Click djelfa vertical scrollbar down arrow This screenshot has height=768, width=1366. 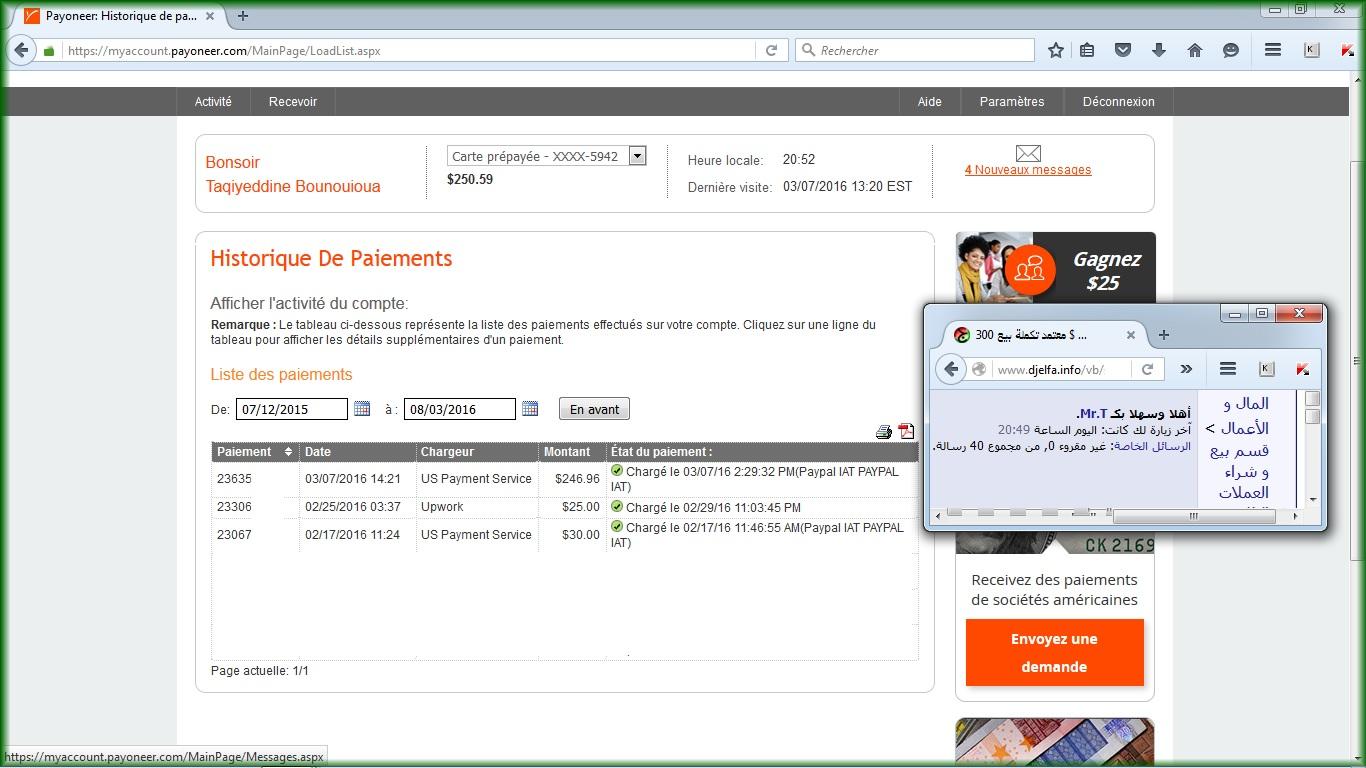pos(1313,499)
